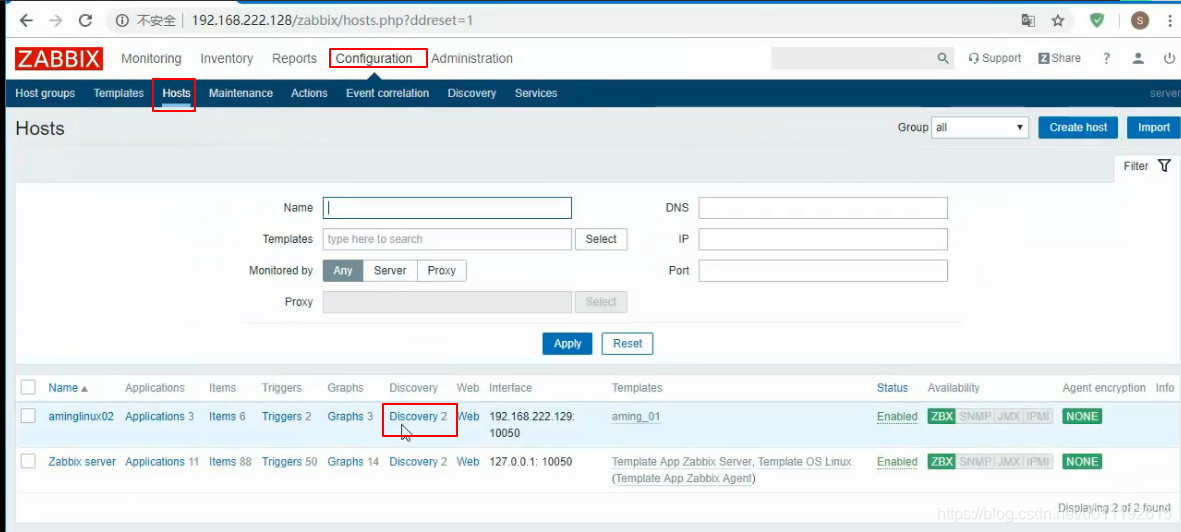
Task: Go to Host groups submenu
Action: coord(45,93)
